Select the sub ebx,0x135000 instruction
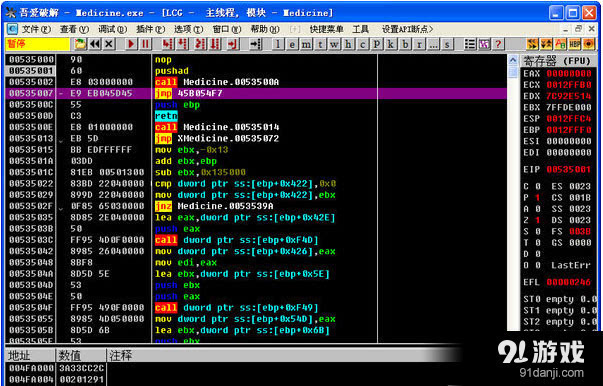This screenshot has width=603, height=386. [200, 172]
